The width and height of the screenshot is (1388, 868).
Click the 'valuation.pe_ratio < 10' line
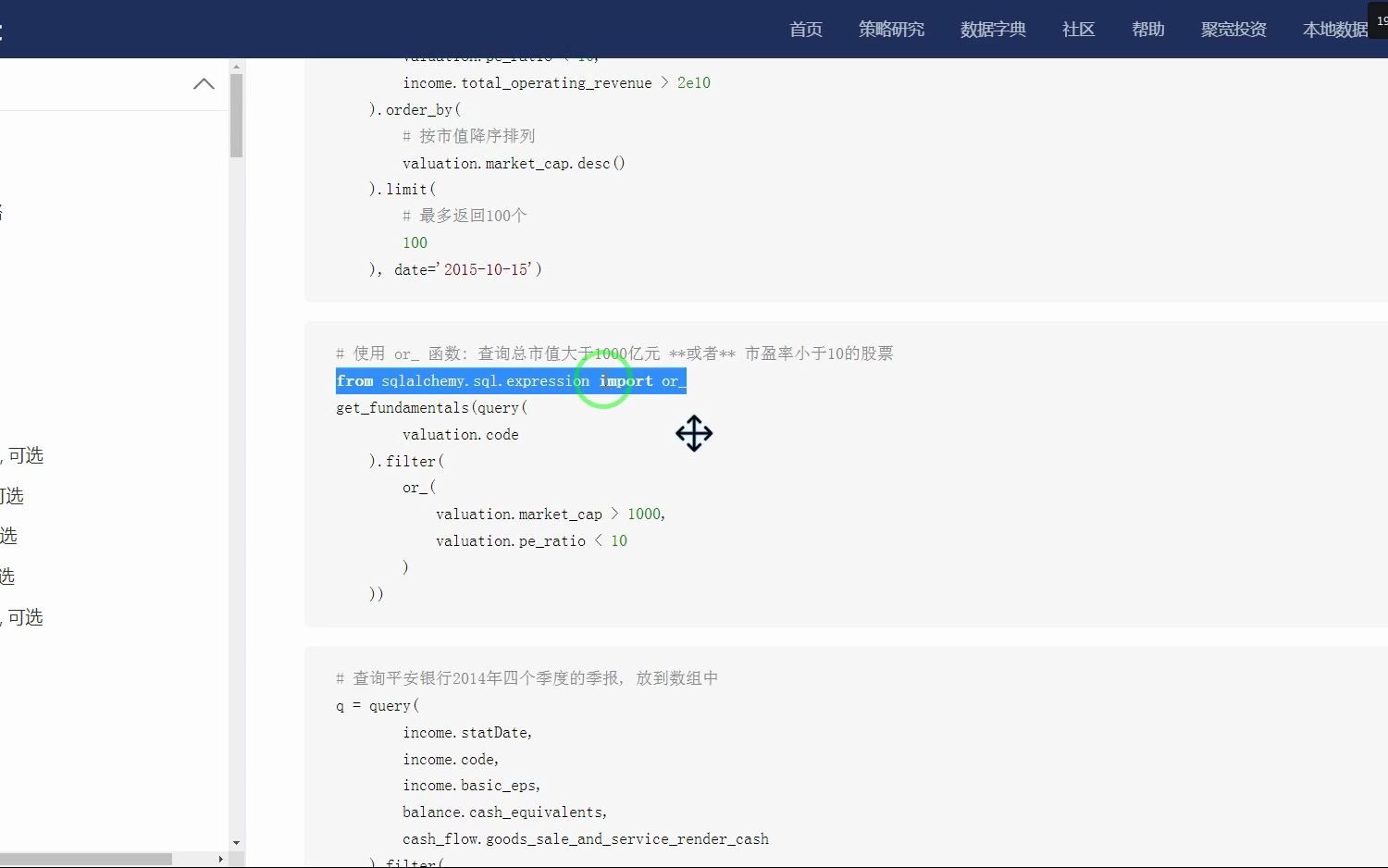click(531, 541)
